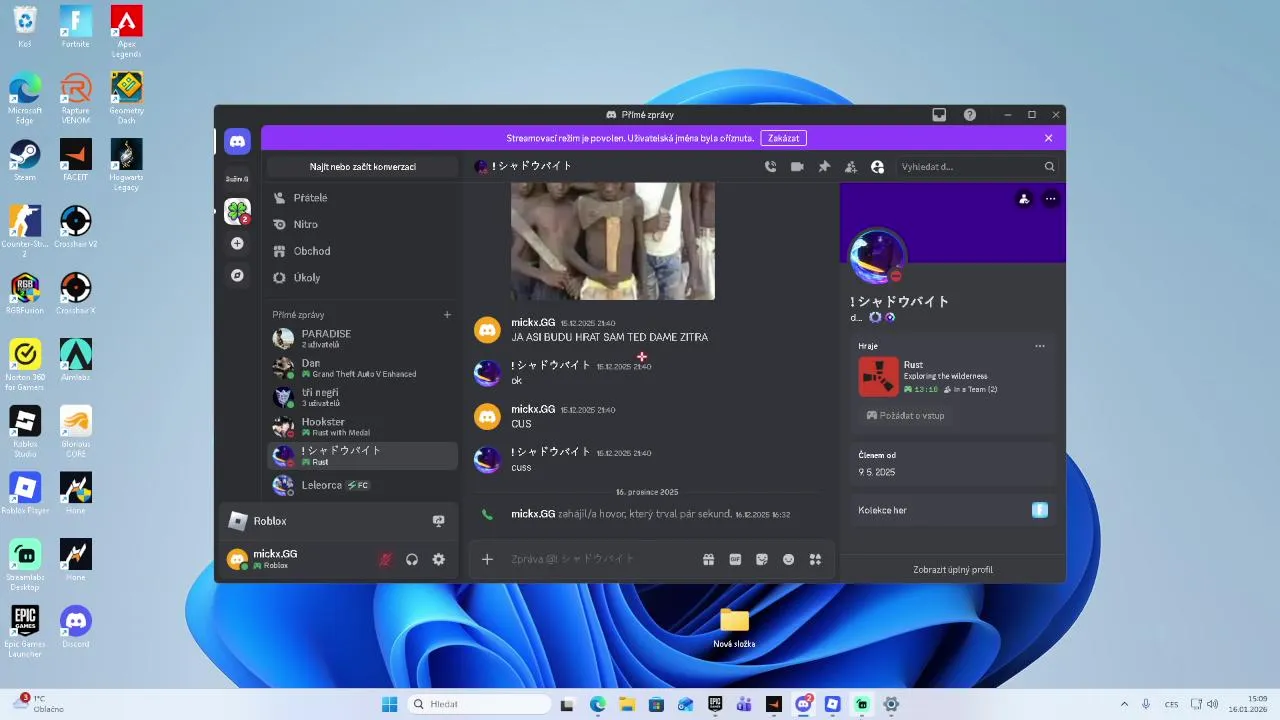The width and height of the screenshot is (1280, 720).
Task: Open Discord help icon
Action: pyautogui.click(x=970, y=115)
